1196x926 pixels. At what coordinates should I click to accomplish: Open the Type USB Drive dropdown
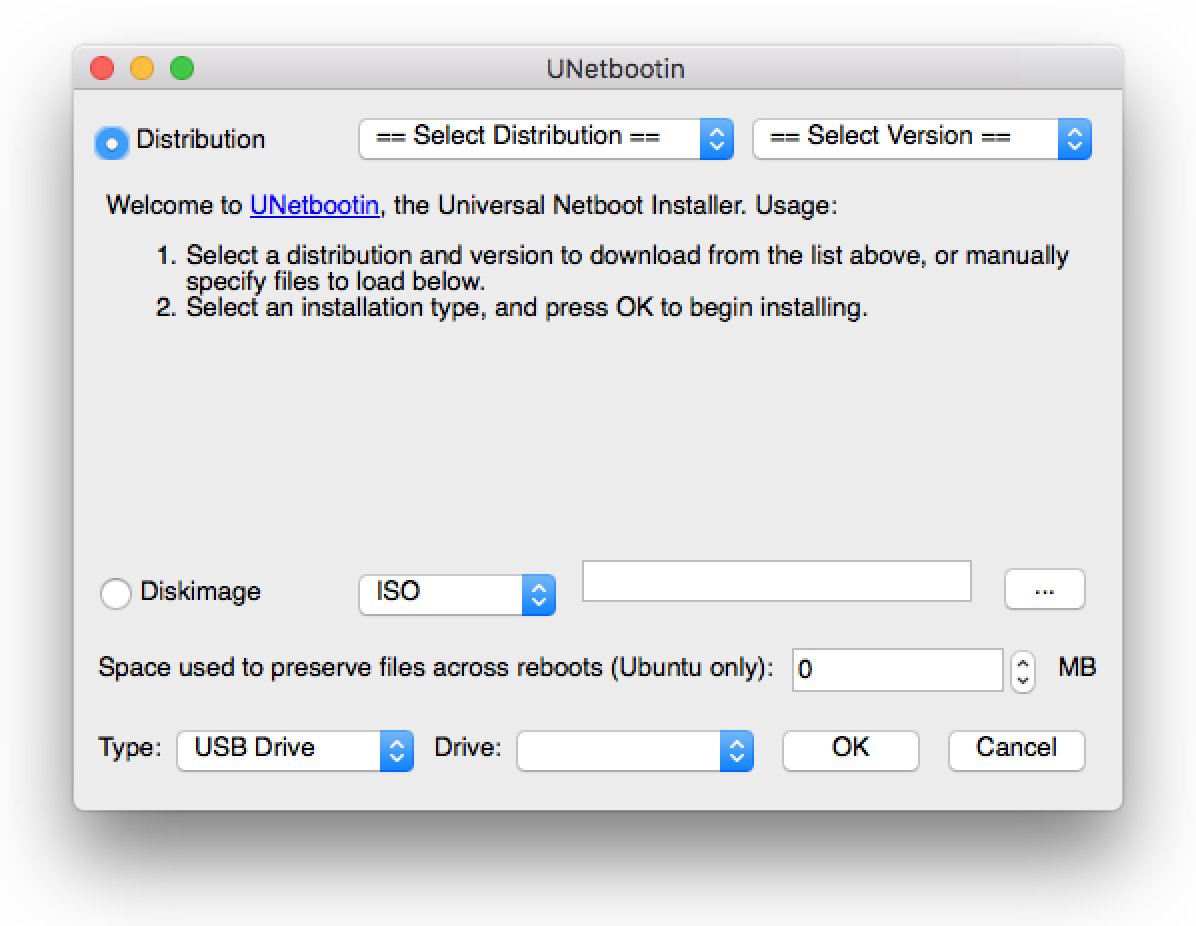(x=295, y=751)
